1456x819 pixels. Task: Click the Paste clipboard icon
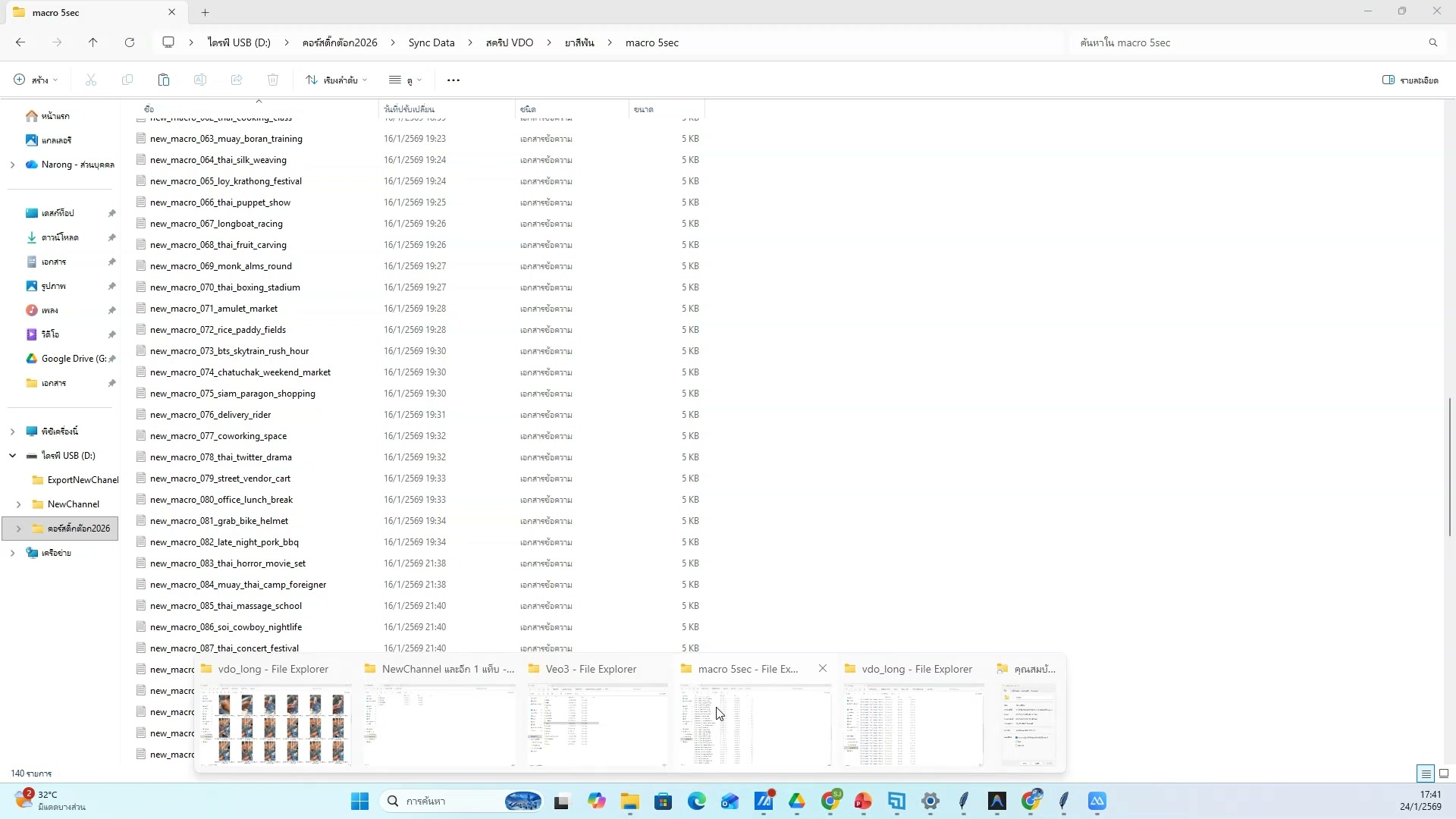click(x=164, y=80)
